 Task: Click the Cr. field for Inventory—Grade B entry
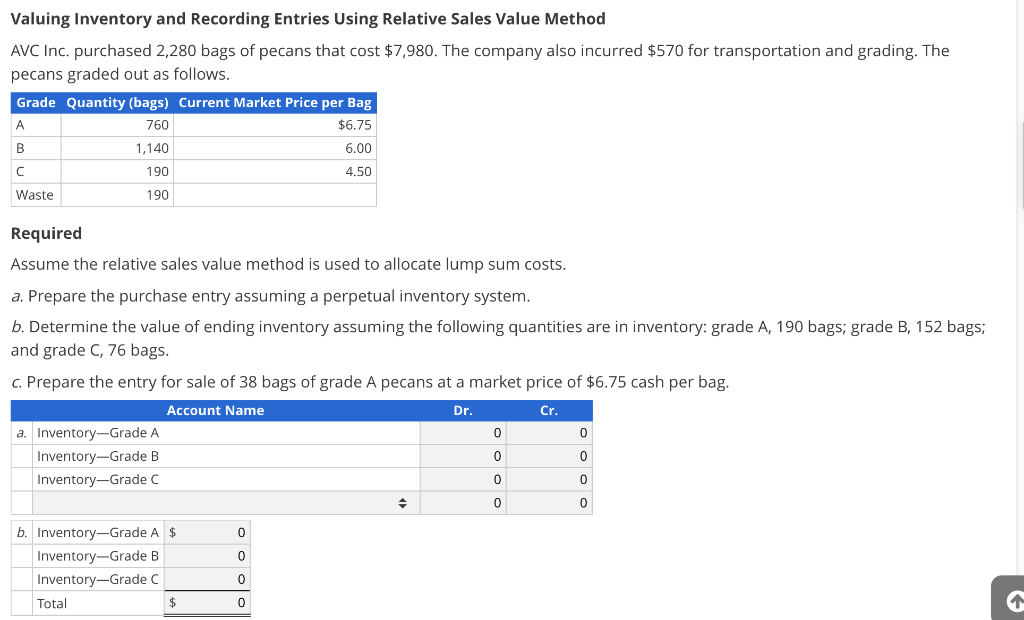point(550,456)
